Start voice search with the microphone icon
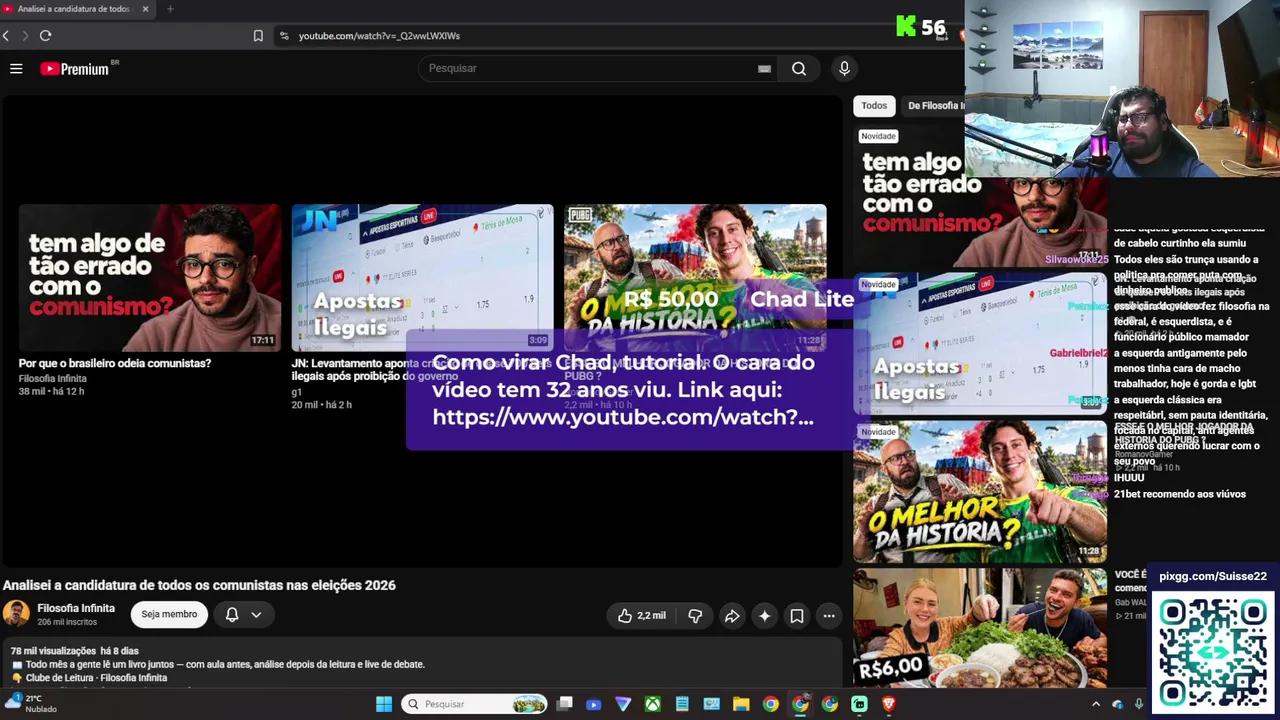Image resolution: width=1280 pixels, height=720 pixels. coord(844,68)
